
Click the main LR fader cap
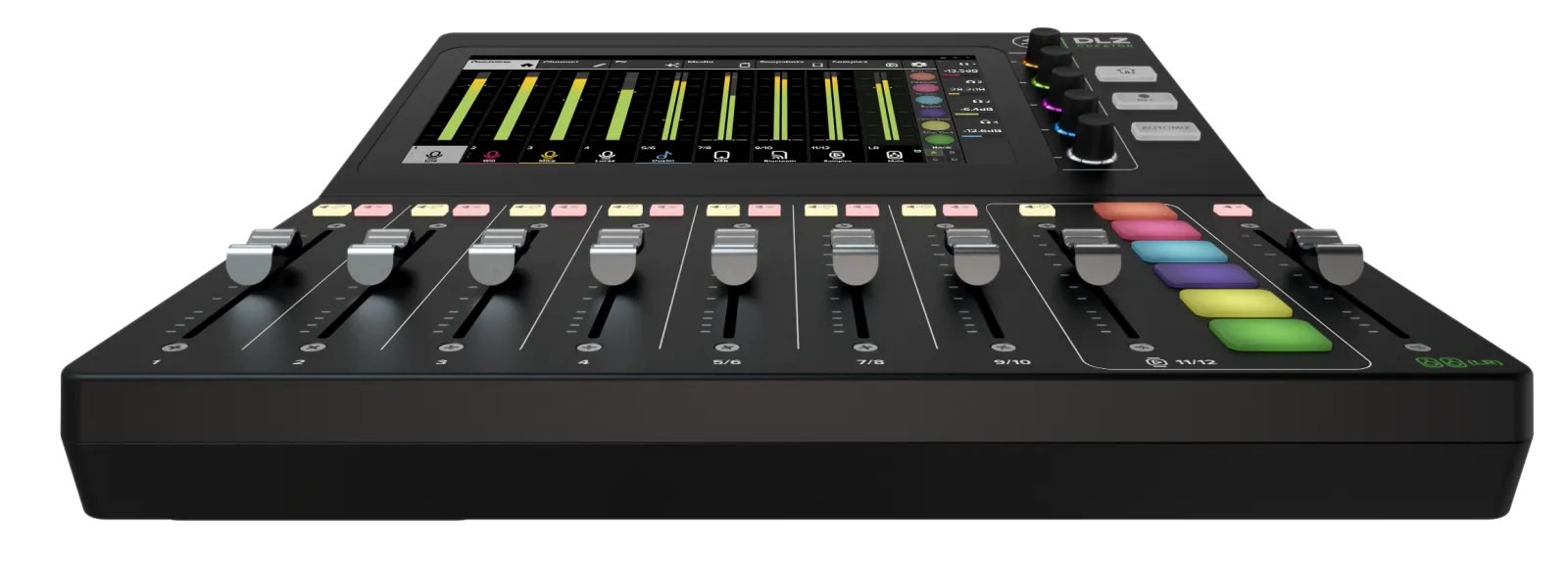click(1335, 258)
